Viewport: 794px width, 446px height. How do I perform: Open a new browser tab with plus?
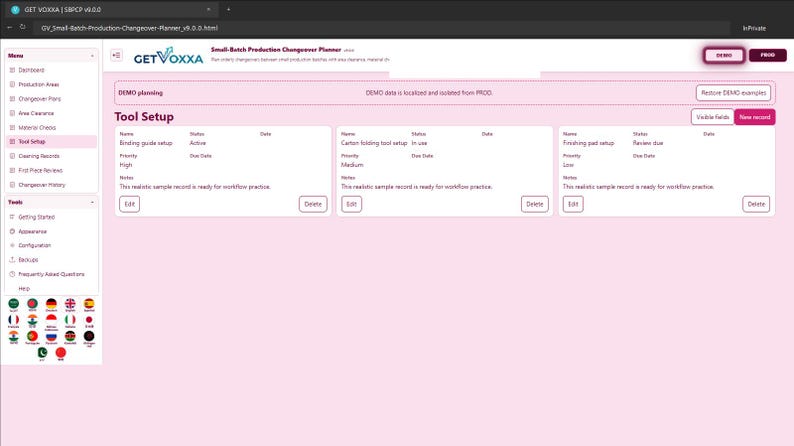(x=228, y=10)
